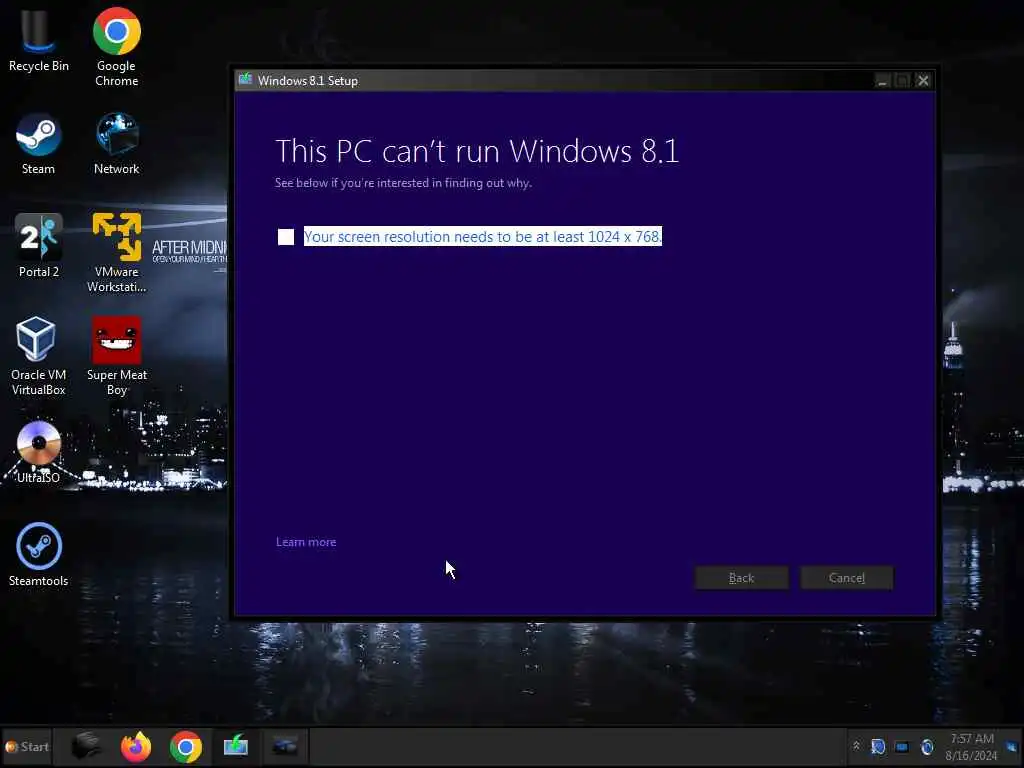1024x768 pixels.
Task: Select the Super Meat Boy desktop icon
Action: pyautogui.click(x=116, y=357)
